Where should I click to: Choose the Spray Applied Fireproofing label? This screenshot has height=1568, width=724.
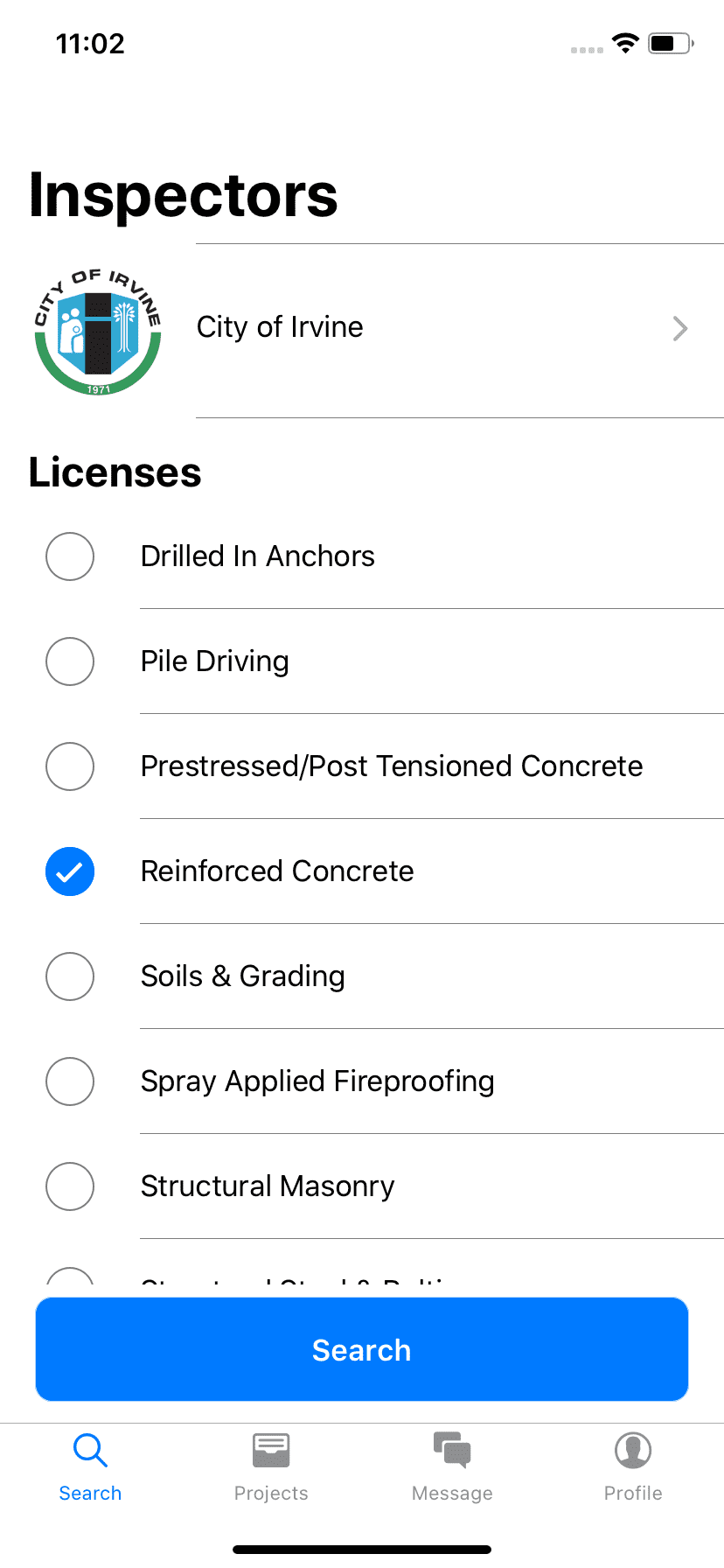pyautogui.click(x=317, y=1081)
